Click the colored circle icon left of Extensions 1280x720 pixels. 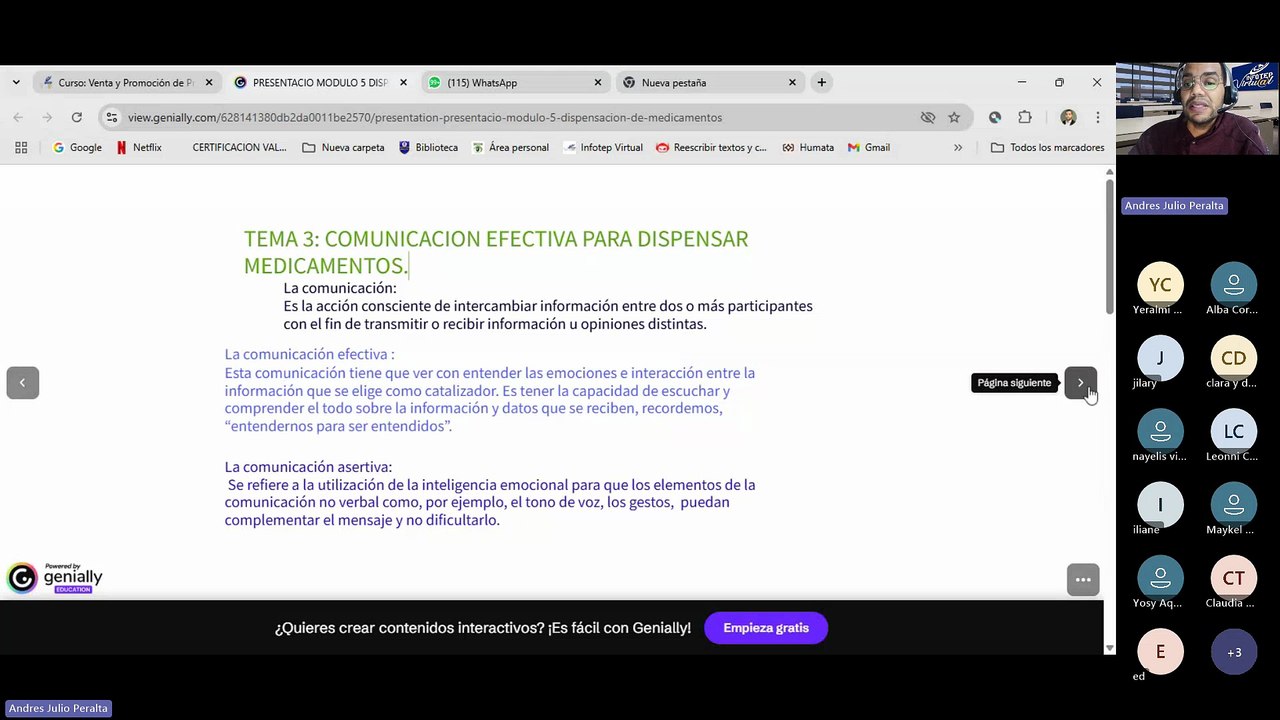pos(995,117)
